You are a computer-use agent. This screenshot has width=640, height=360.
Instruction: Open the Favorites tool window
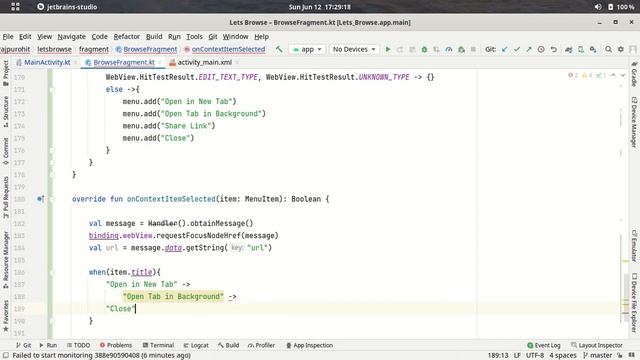coord(6,316)
